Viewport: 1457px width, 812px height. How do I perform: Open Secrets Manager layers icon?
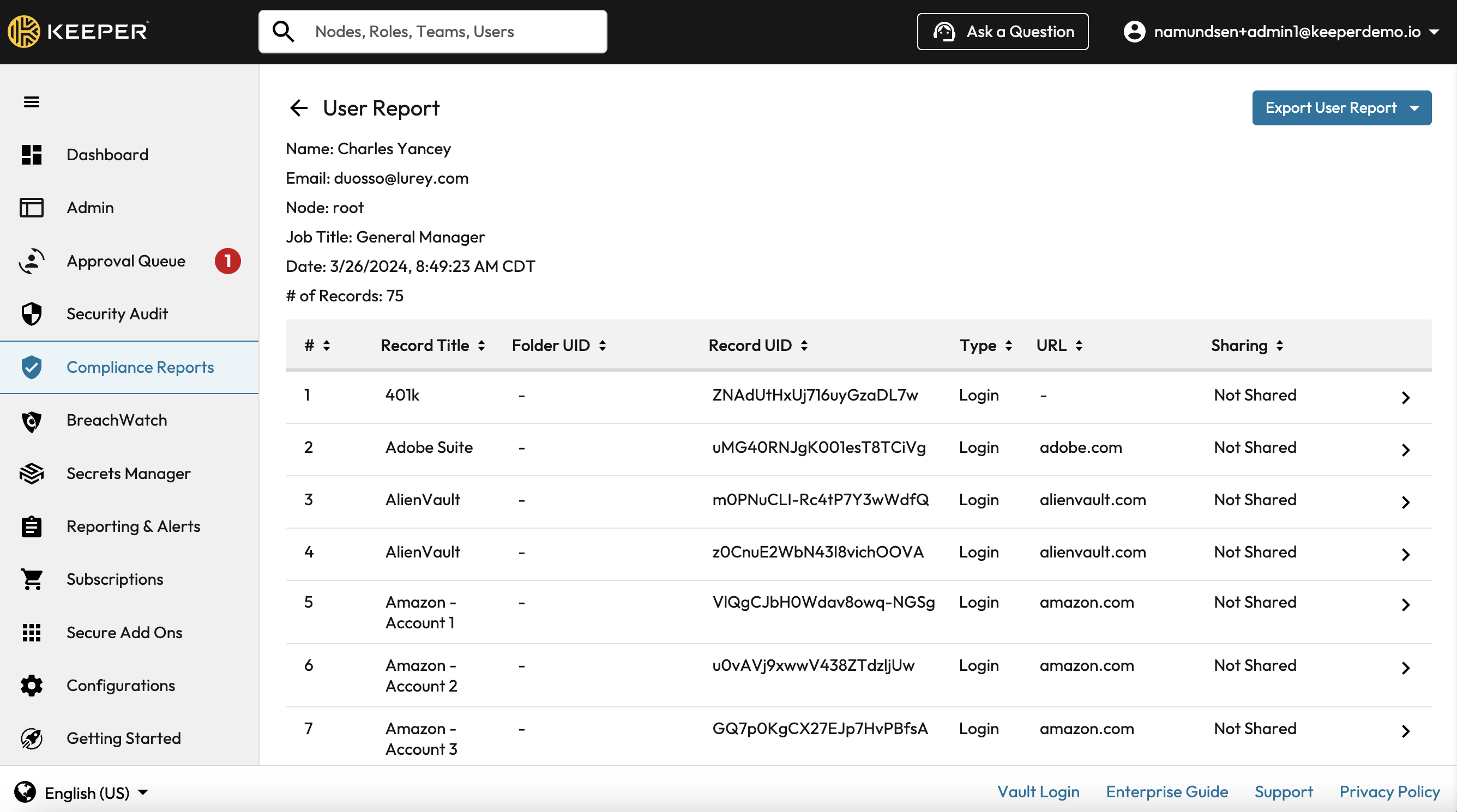(x=31, y=473)
